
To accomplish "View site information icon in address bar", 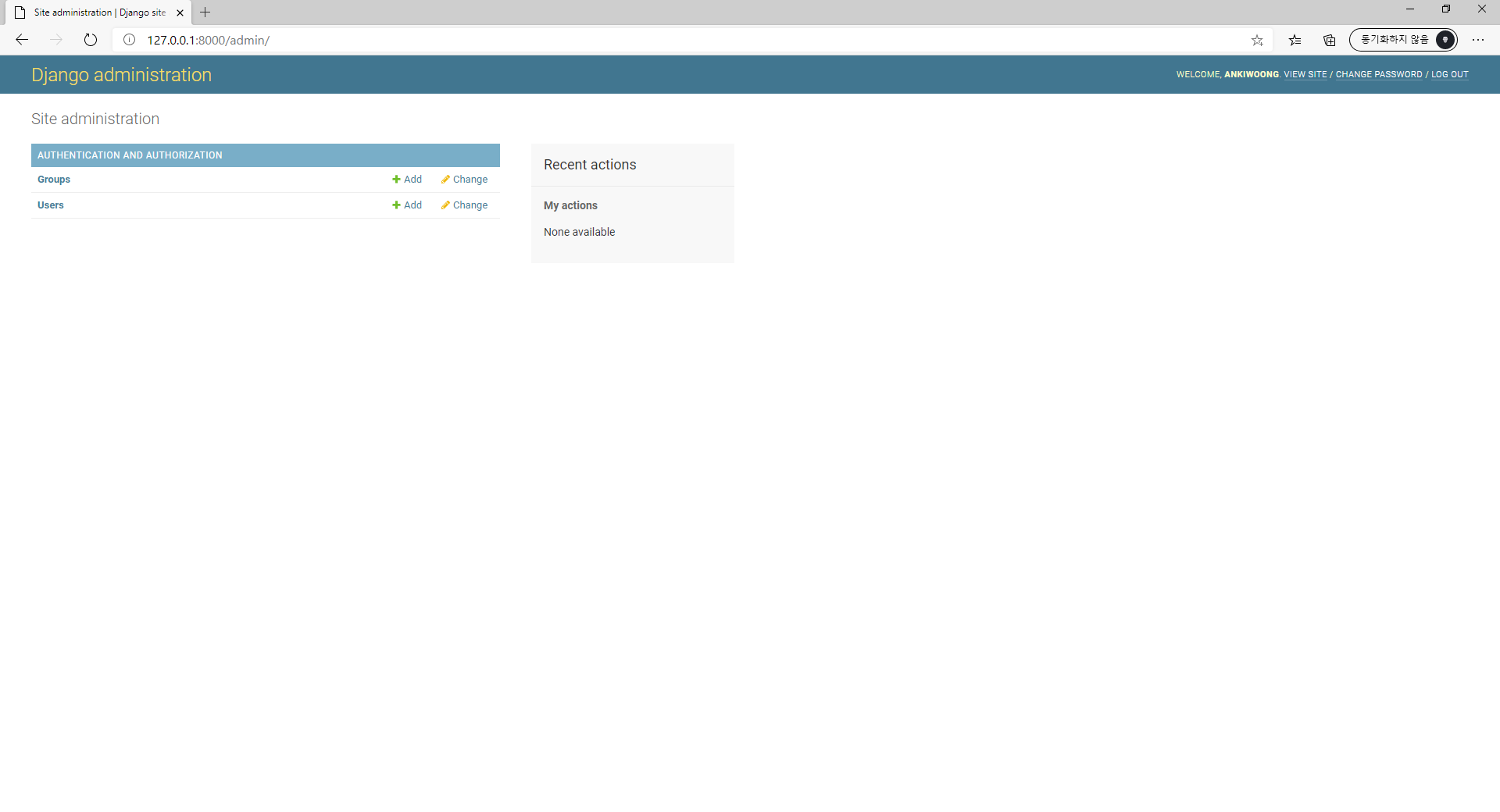I will [x=130, y=40].
